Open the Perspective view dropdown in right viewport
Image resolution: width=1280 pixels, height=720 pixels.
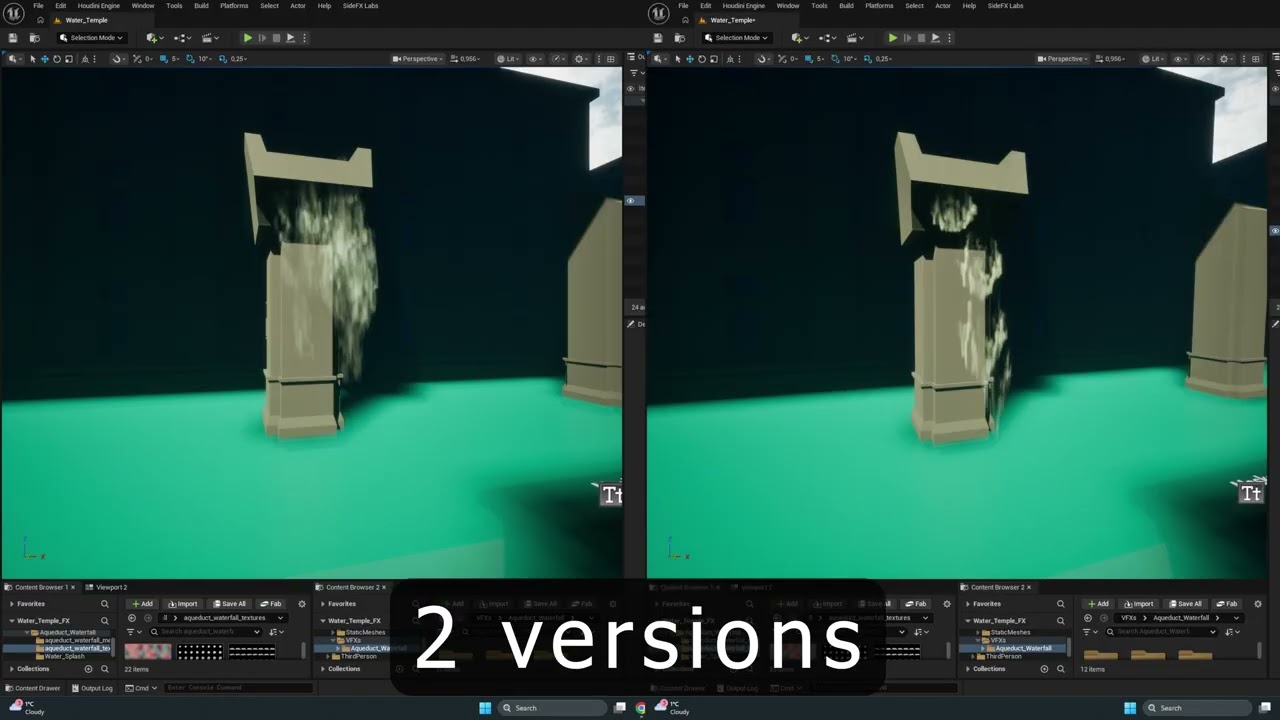[x=1063, y=59]
